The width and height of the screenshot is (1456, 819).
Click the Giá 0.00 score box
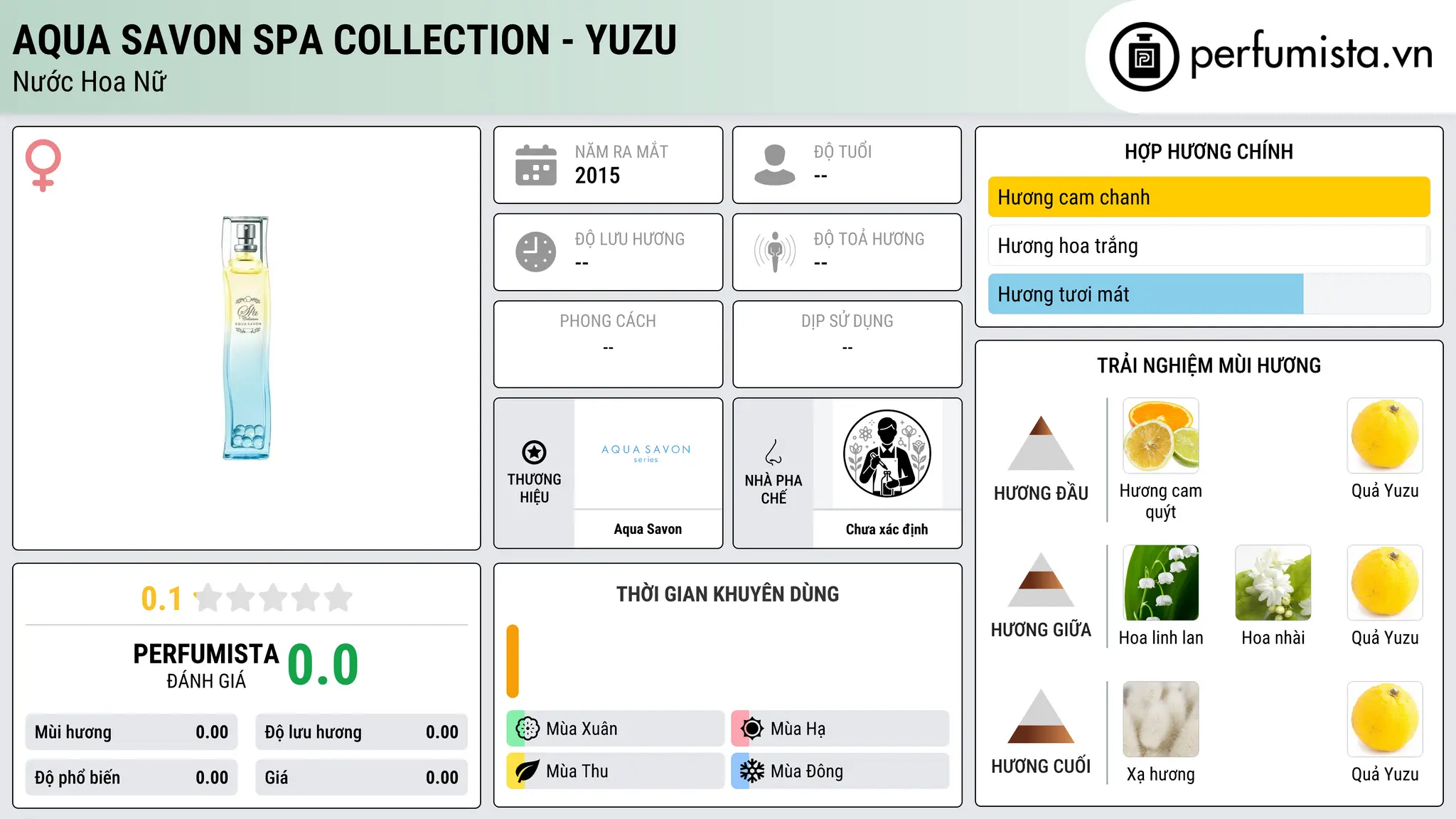click(362, 778)
